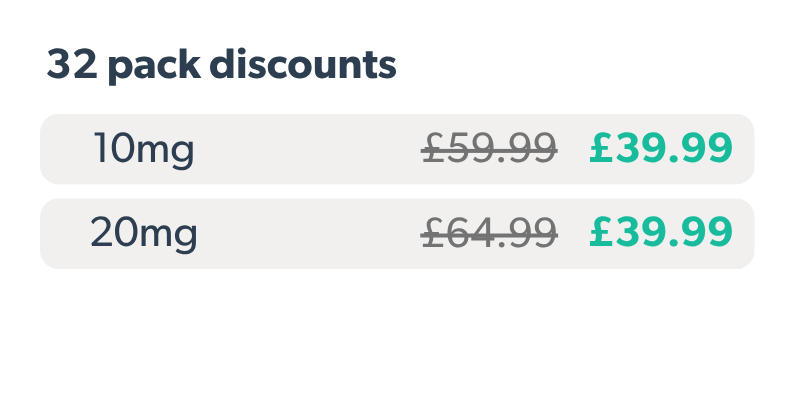This screenshot has width=800, height=400.
Task: Click the "32 pack discounts" heading
Action: click(222, 66)
